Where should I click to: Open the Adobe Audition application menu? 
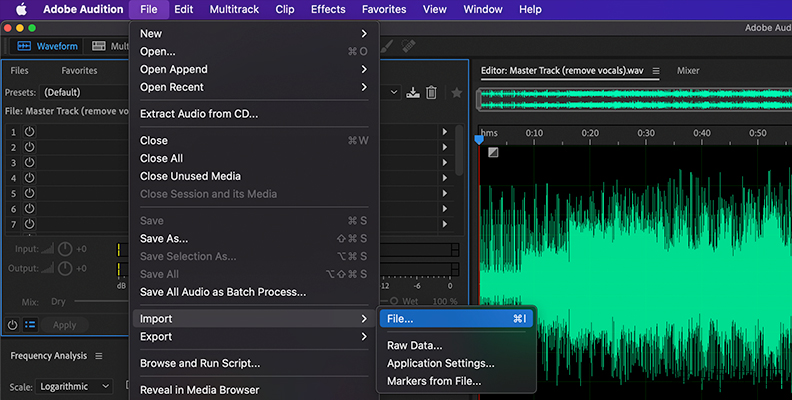tap(83, 9)
